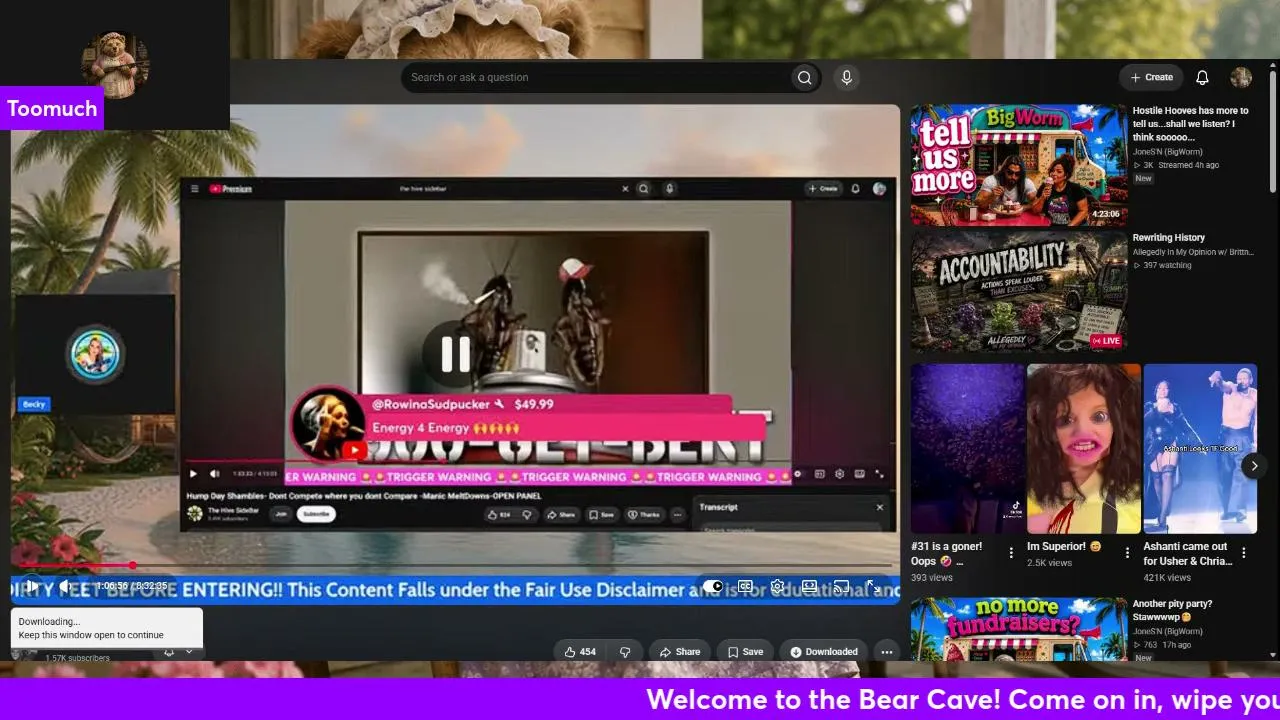Open the account avatar menu
The width and height of the screenshot is (1280, 720).
tap(1241, 78)
